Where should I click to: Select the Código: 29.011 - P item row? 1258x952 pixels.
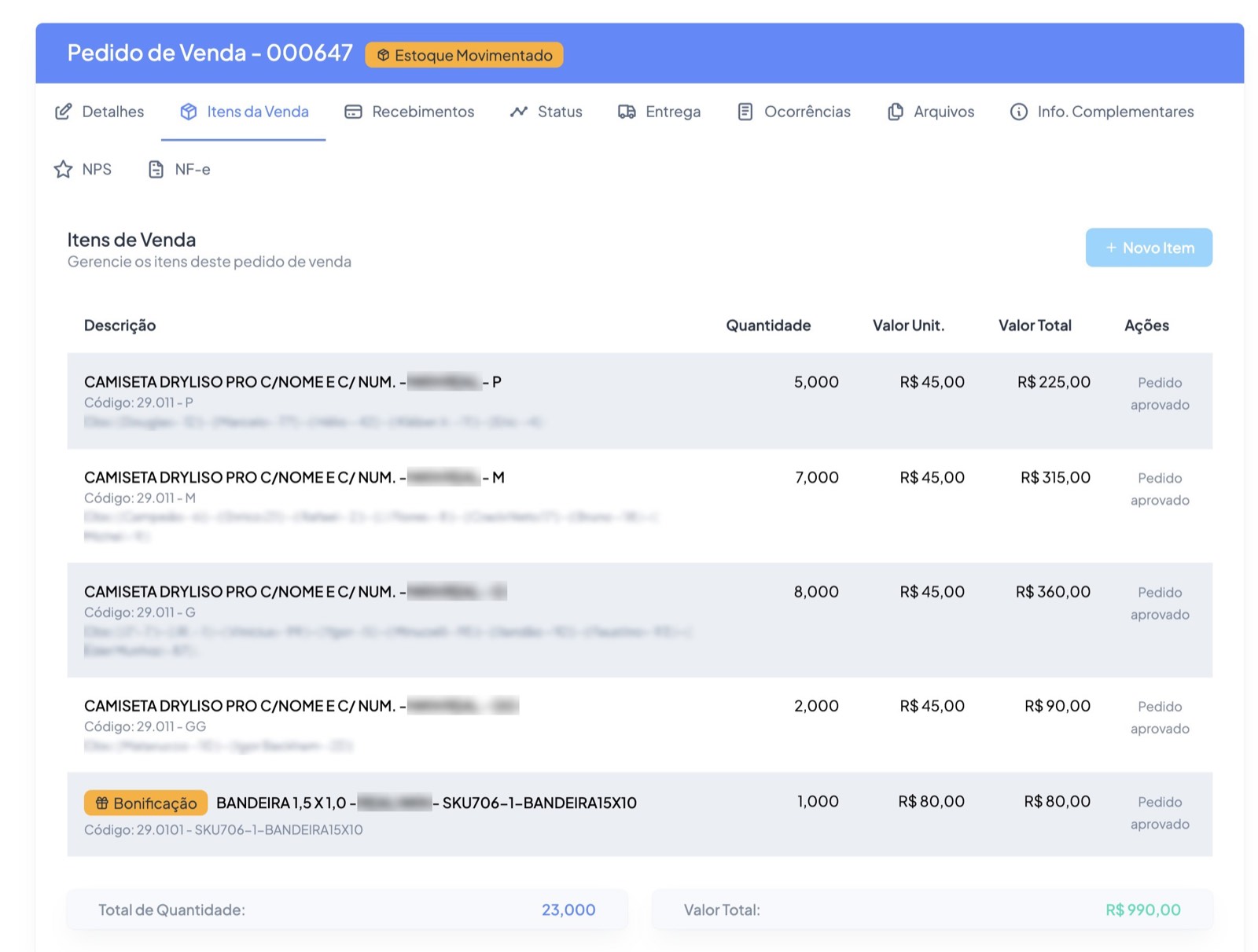click(x=639, y=401)
